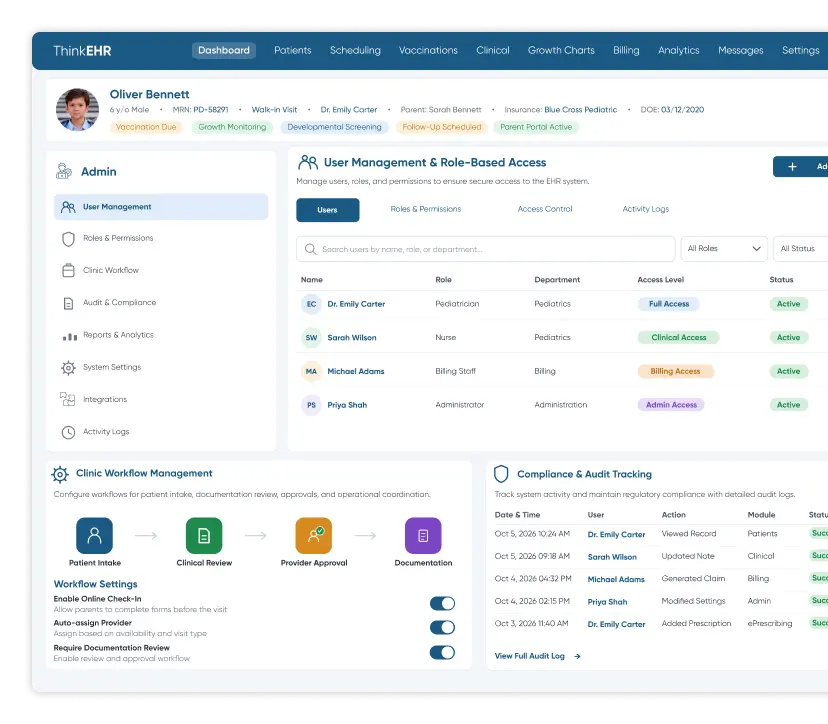Click the gear icon beside Clinic Workflow Management
This screenshot has height=724, width=828.
(60, 474)
